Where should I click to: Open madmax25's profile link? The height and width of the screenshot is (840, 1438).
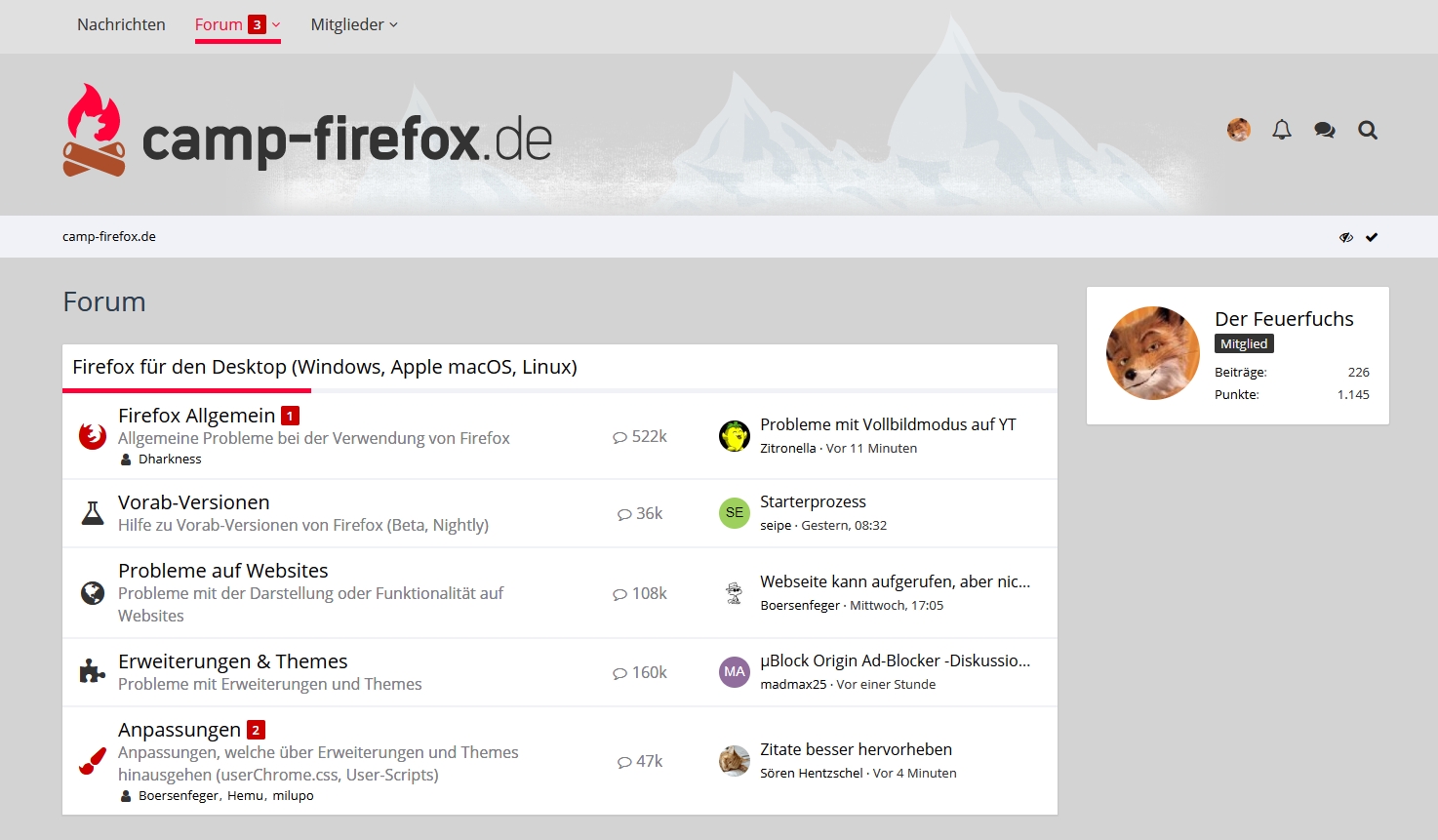tap(793, 685)
